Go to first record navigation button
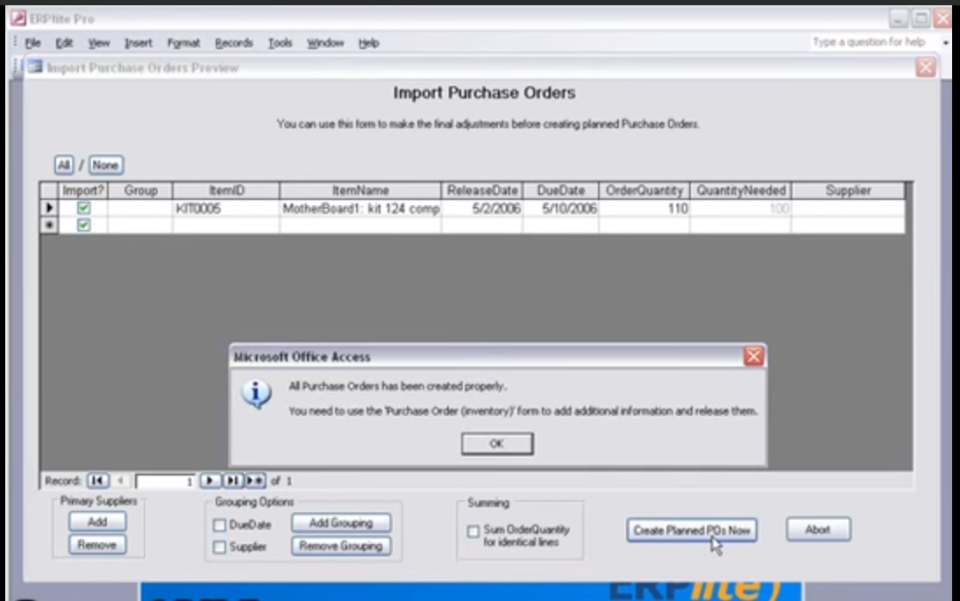This screenshot has width=960, height=601. click(97, 481)
